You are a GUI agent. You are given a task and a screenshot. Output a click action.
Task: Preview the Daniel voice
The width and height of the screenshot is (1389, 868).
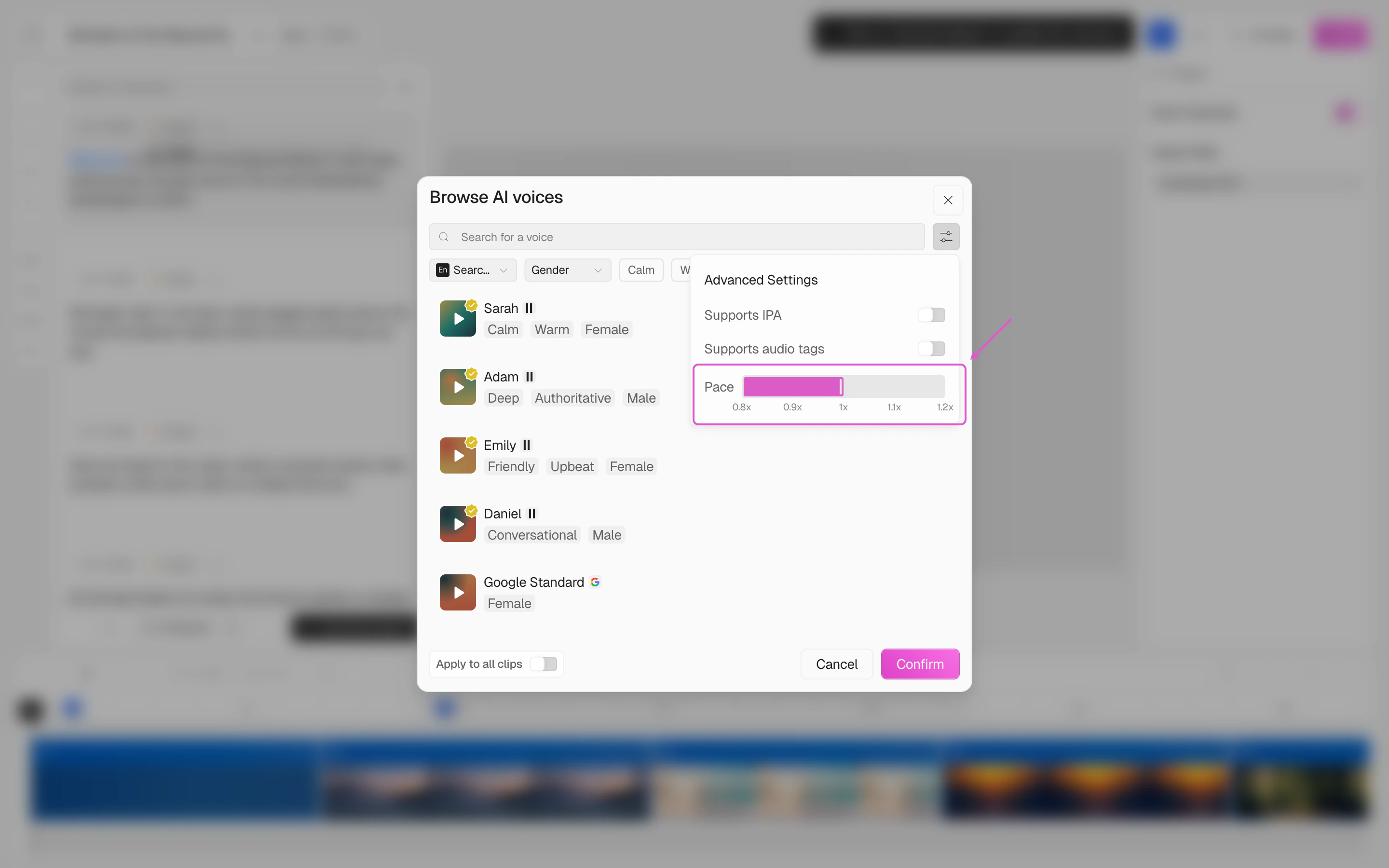(x=457, y=524)
